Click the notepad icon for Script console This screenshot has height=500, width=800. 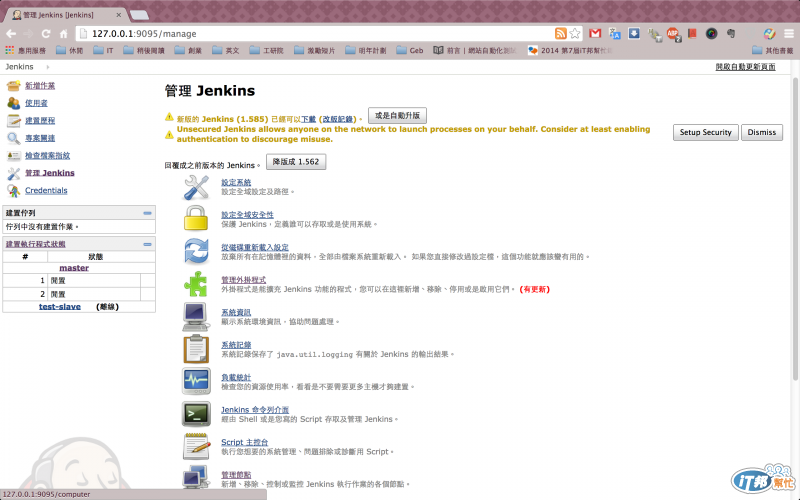click(x=196, y=446)
